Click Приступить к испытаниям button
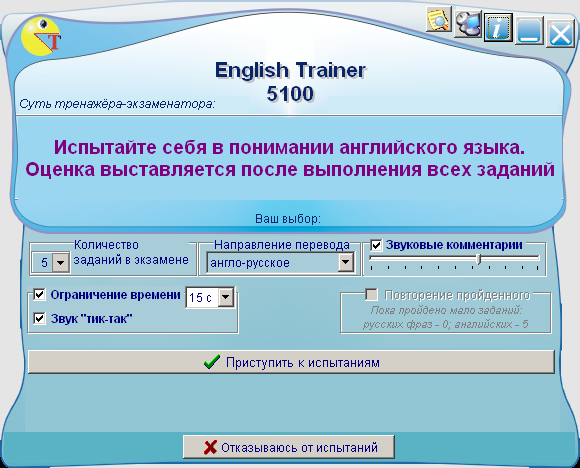580x468 pixels. pos(291,362)
